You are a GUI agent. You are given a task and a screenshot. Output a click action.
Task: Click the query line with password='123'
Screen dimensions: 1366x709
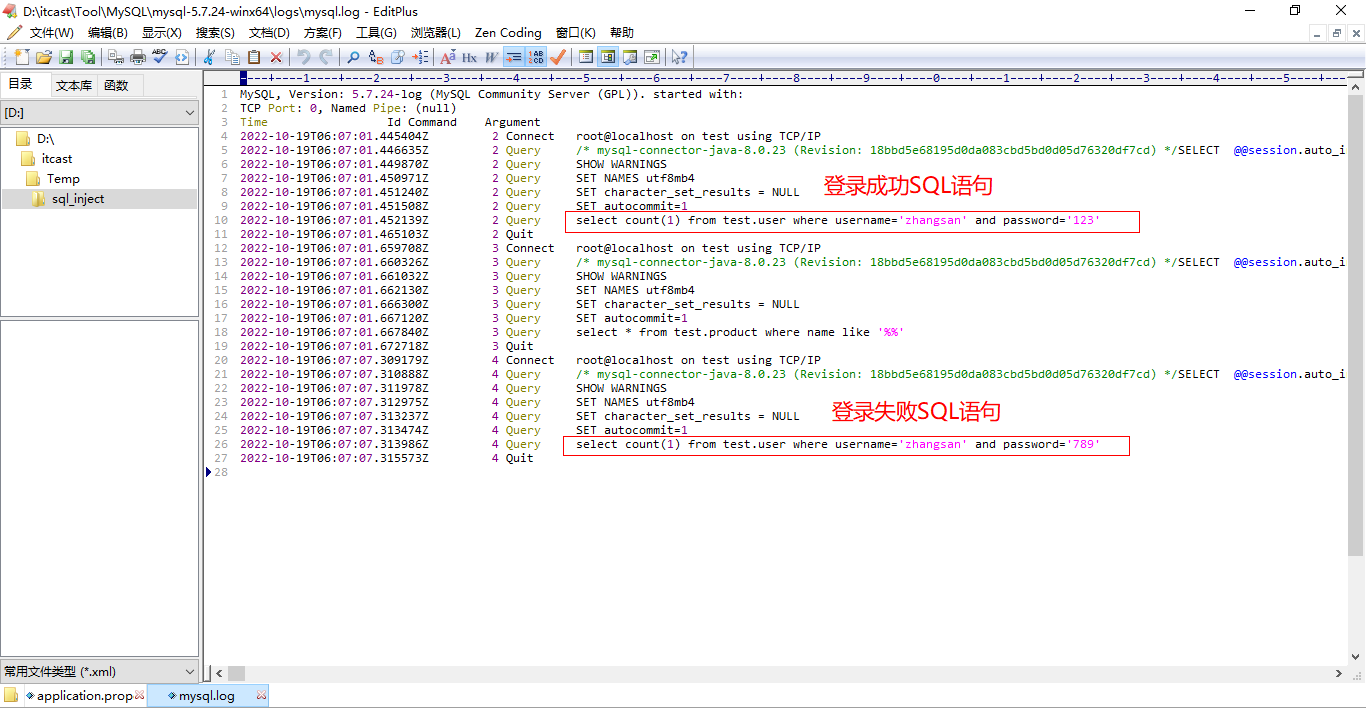coord(838,220)
